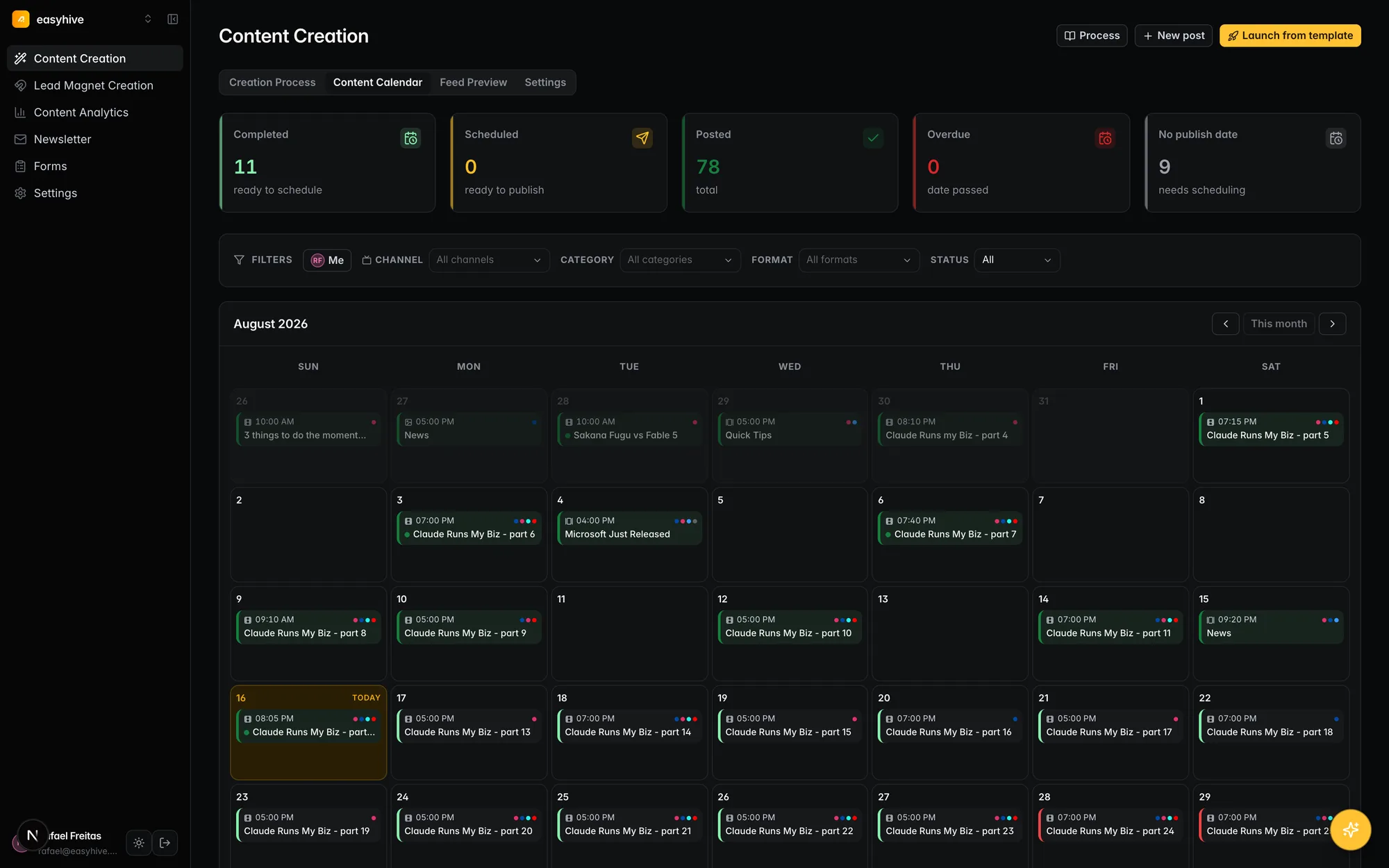Go to Content Analytics
1389x868 pixels.
(x=95, y=112)
